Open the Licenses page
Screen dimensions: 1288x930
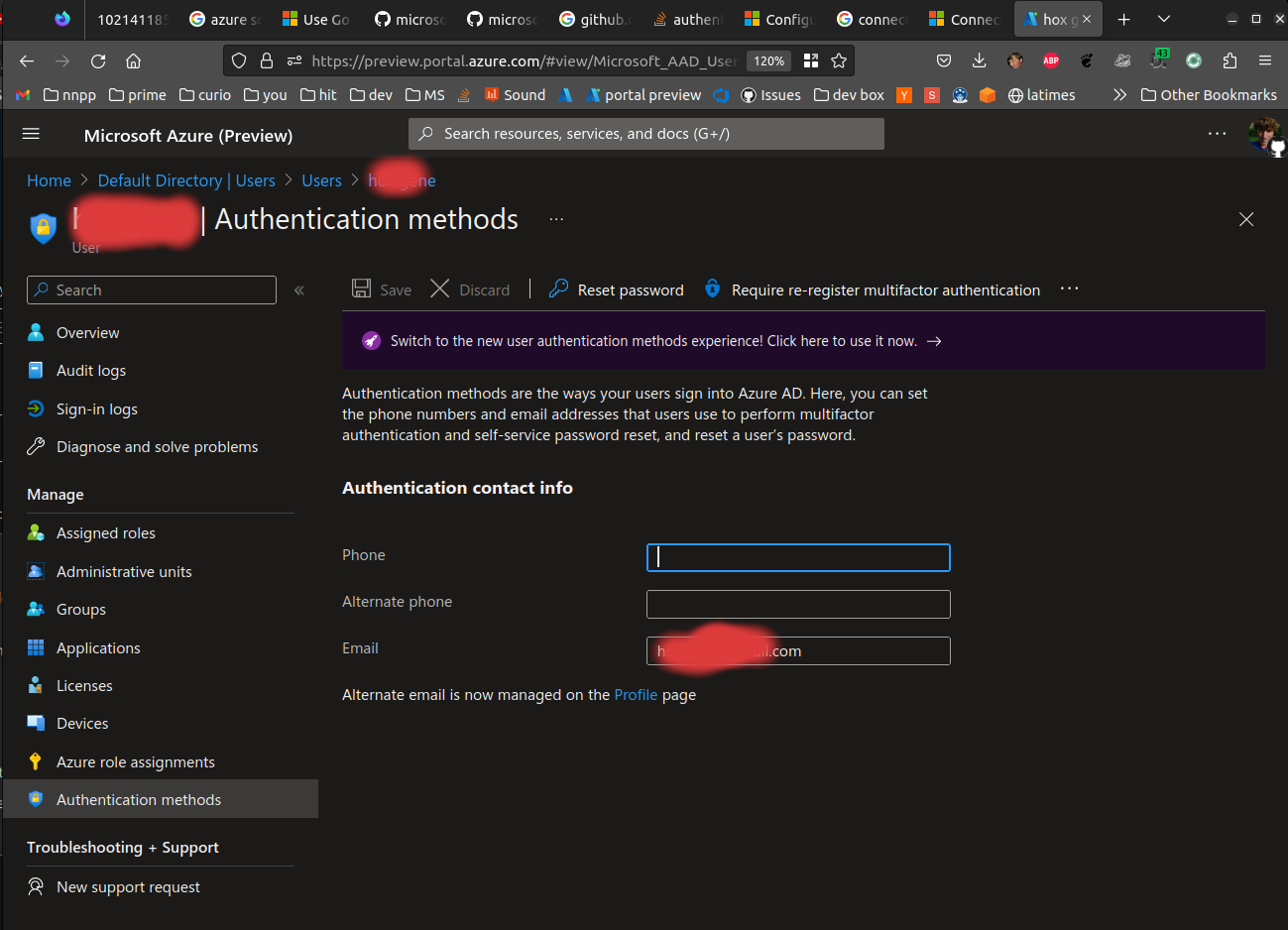pyautogui.click(x=81, y=685)
